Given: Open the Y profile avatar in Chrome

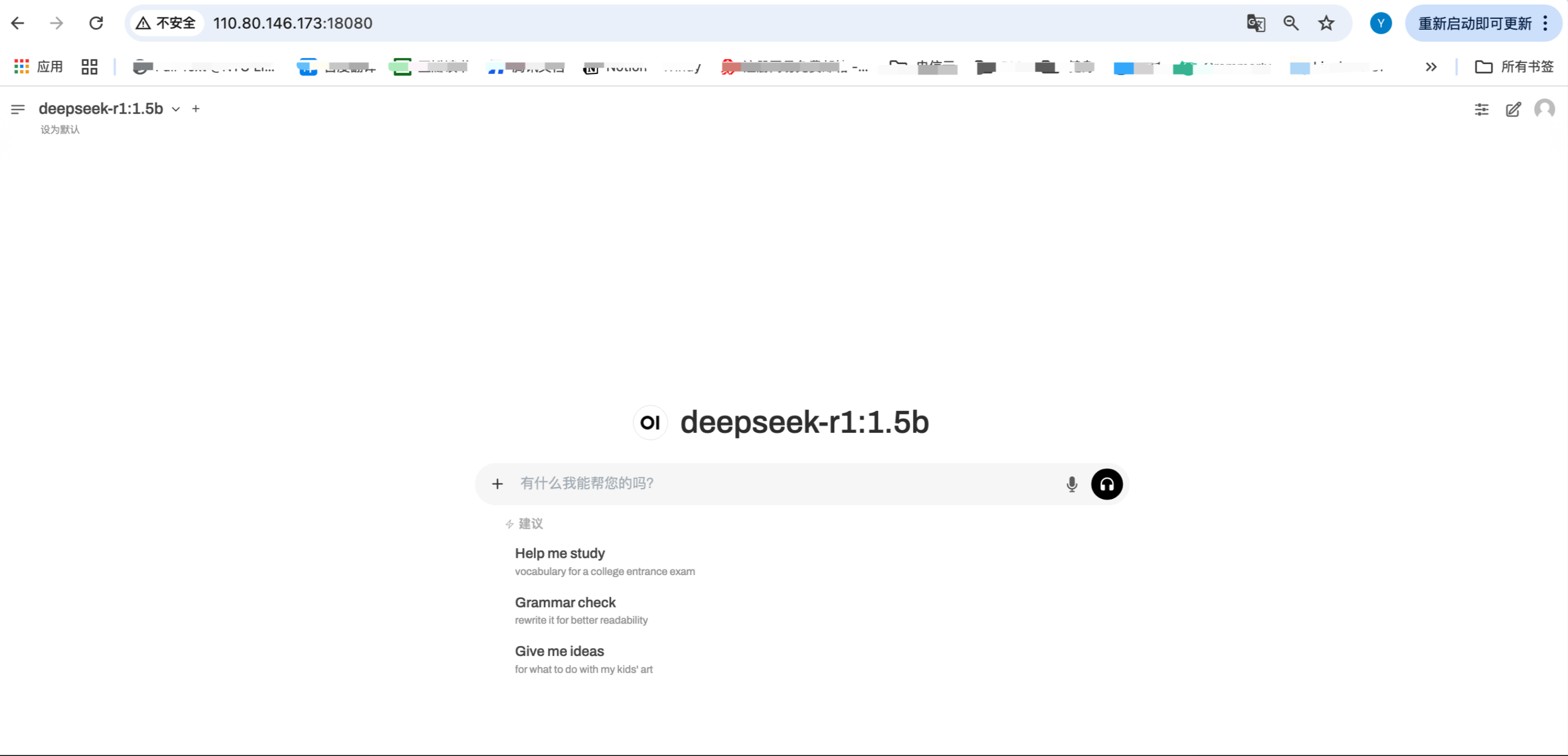Looking at the screenshot, I should (x=1381, y=23).
